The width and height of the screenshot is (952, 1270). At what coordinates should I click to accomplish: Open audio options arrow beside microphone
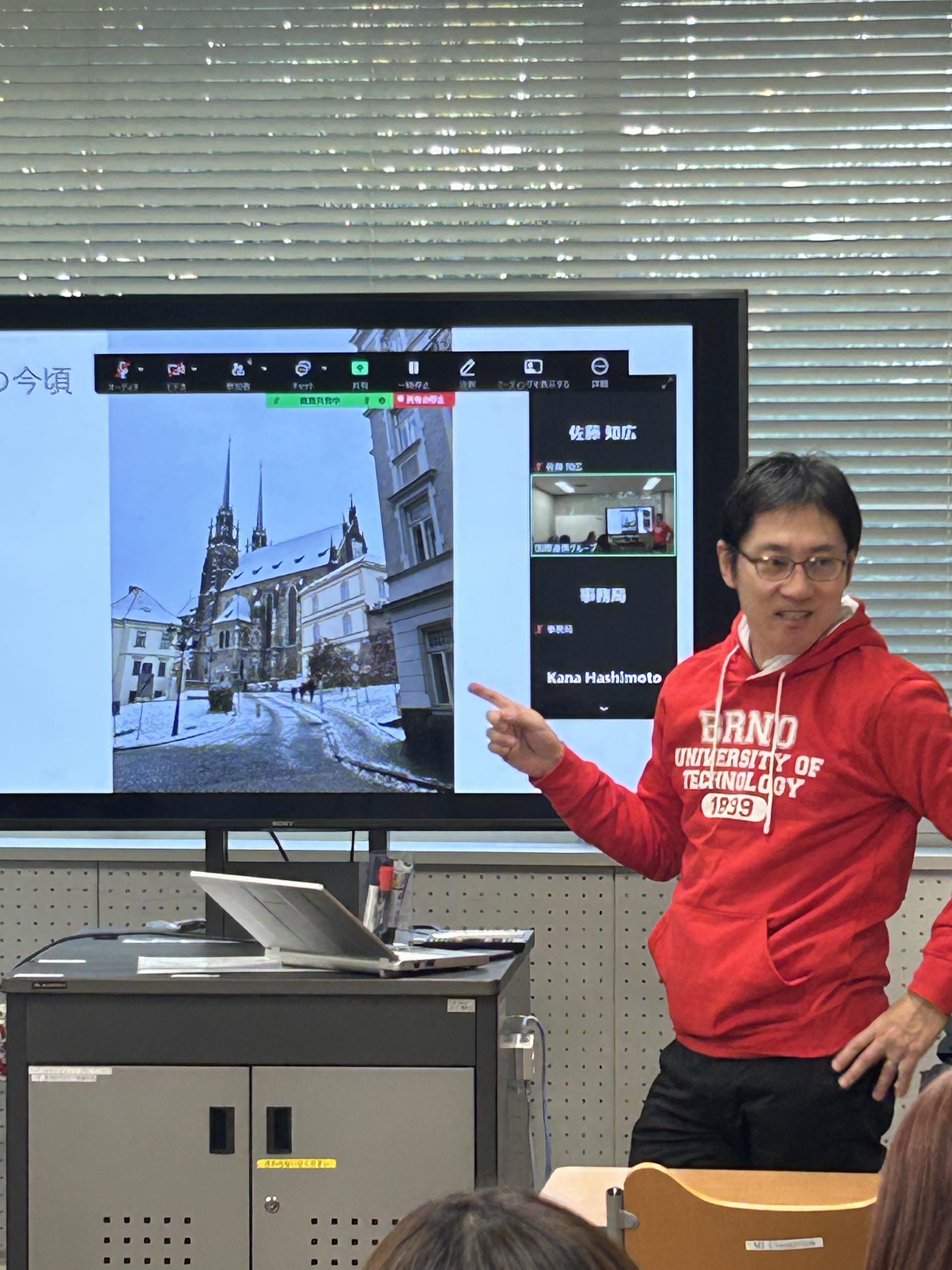141,369
